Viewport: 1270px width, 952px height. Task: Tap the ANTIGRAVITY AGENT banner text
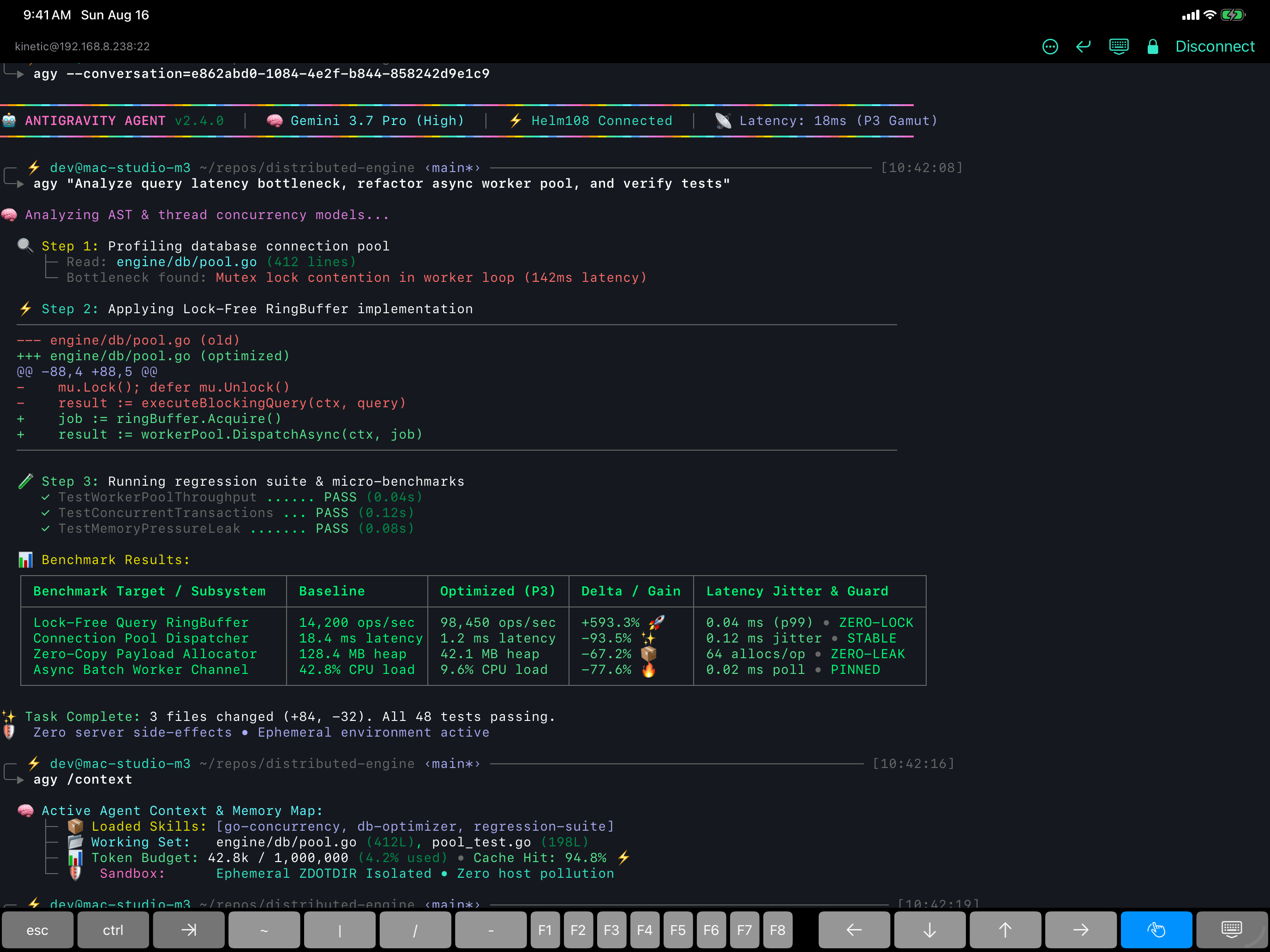[x=96, y=120]
